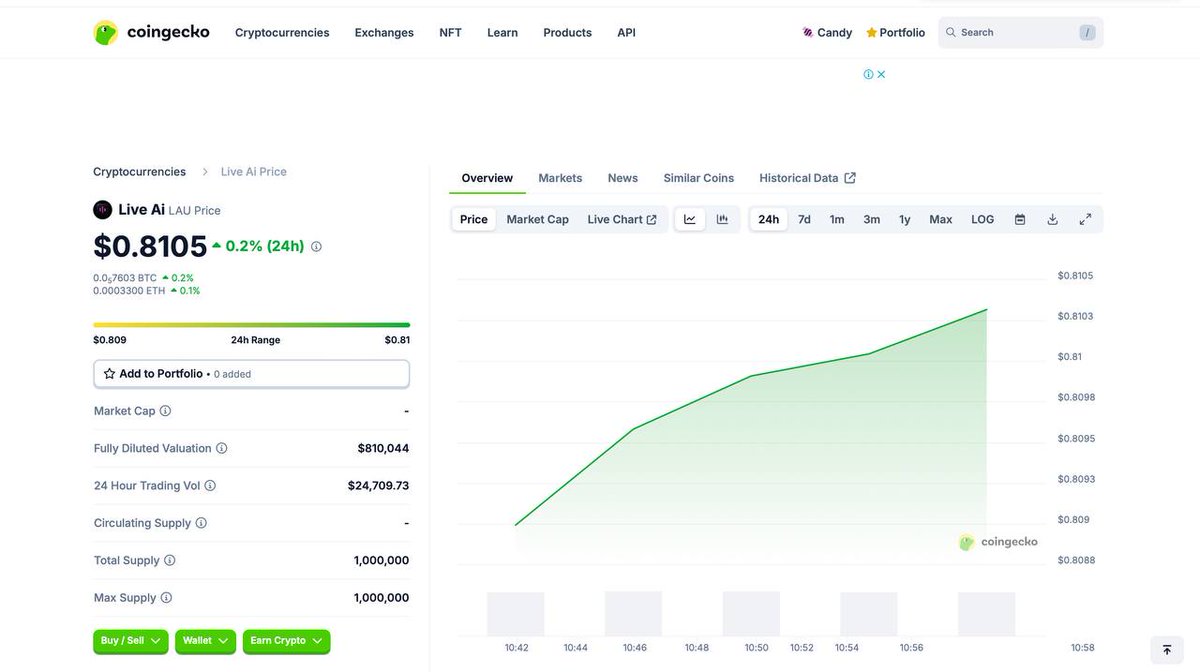Show Max Supply info icon

pos(166,598)
